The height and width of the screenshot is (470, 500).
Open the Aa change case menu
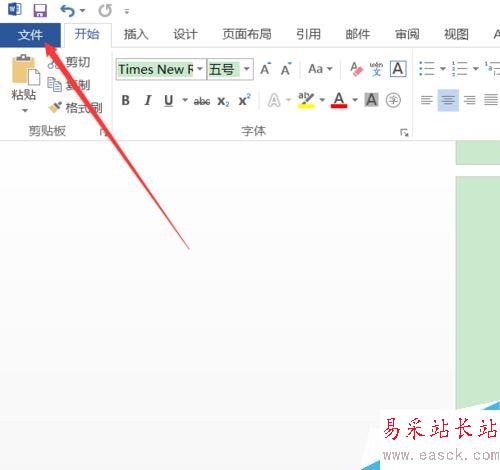pyautogui.click(x=320, y=69)
